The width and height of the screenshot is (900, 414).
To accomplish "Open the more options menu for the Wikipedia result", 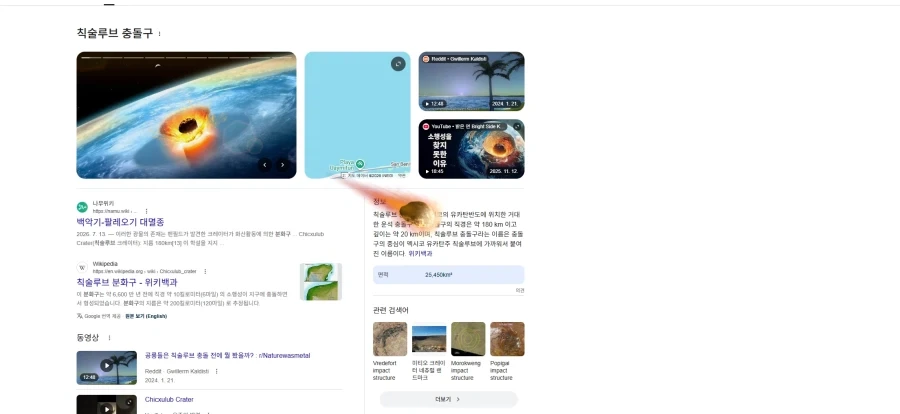I will pyautogui.click(x=205, y=272).
